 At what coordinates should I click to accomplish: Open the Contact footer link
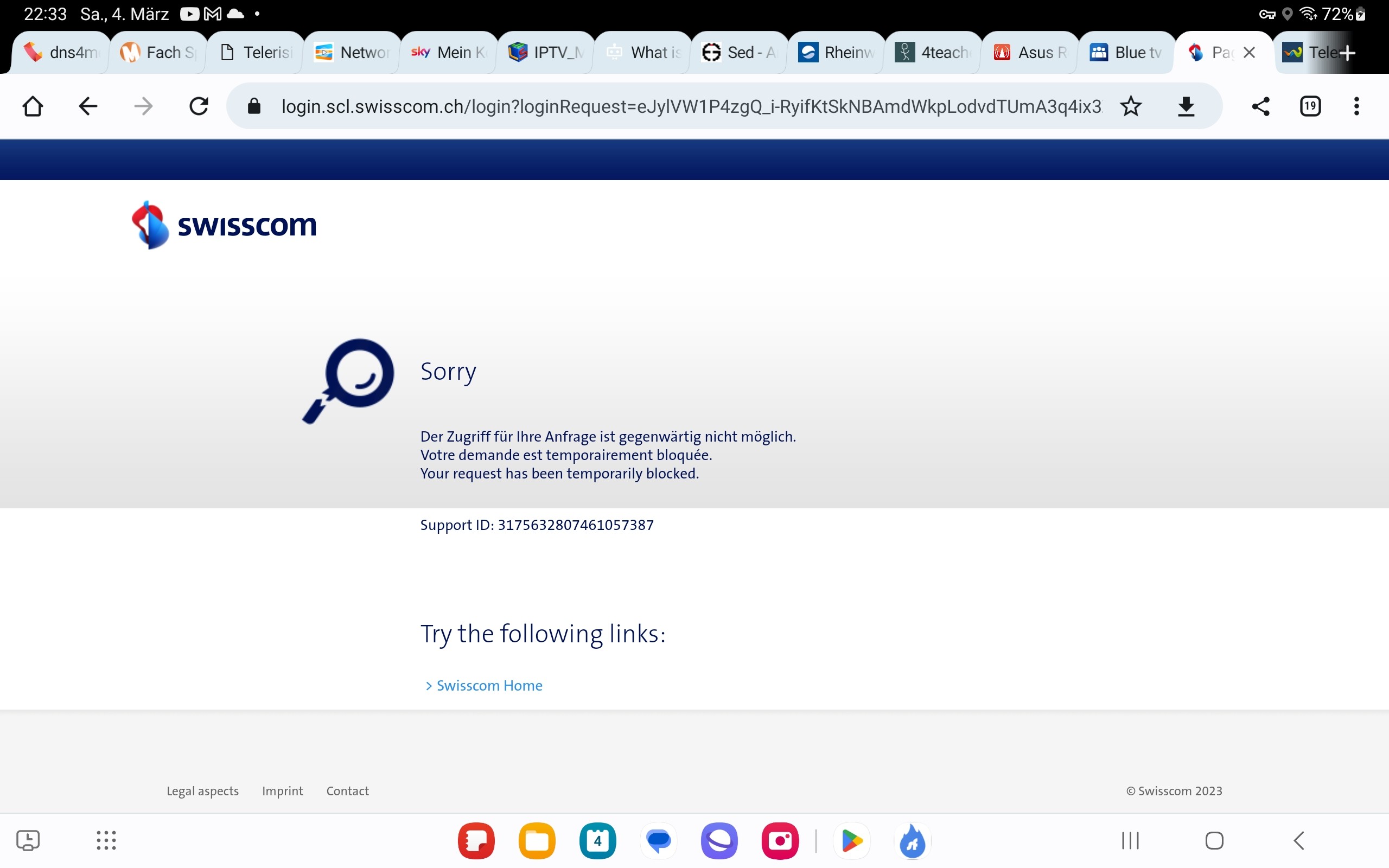(347, 790)
